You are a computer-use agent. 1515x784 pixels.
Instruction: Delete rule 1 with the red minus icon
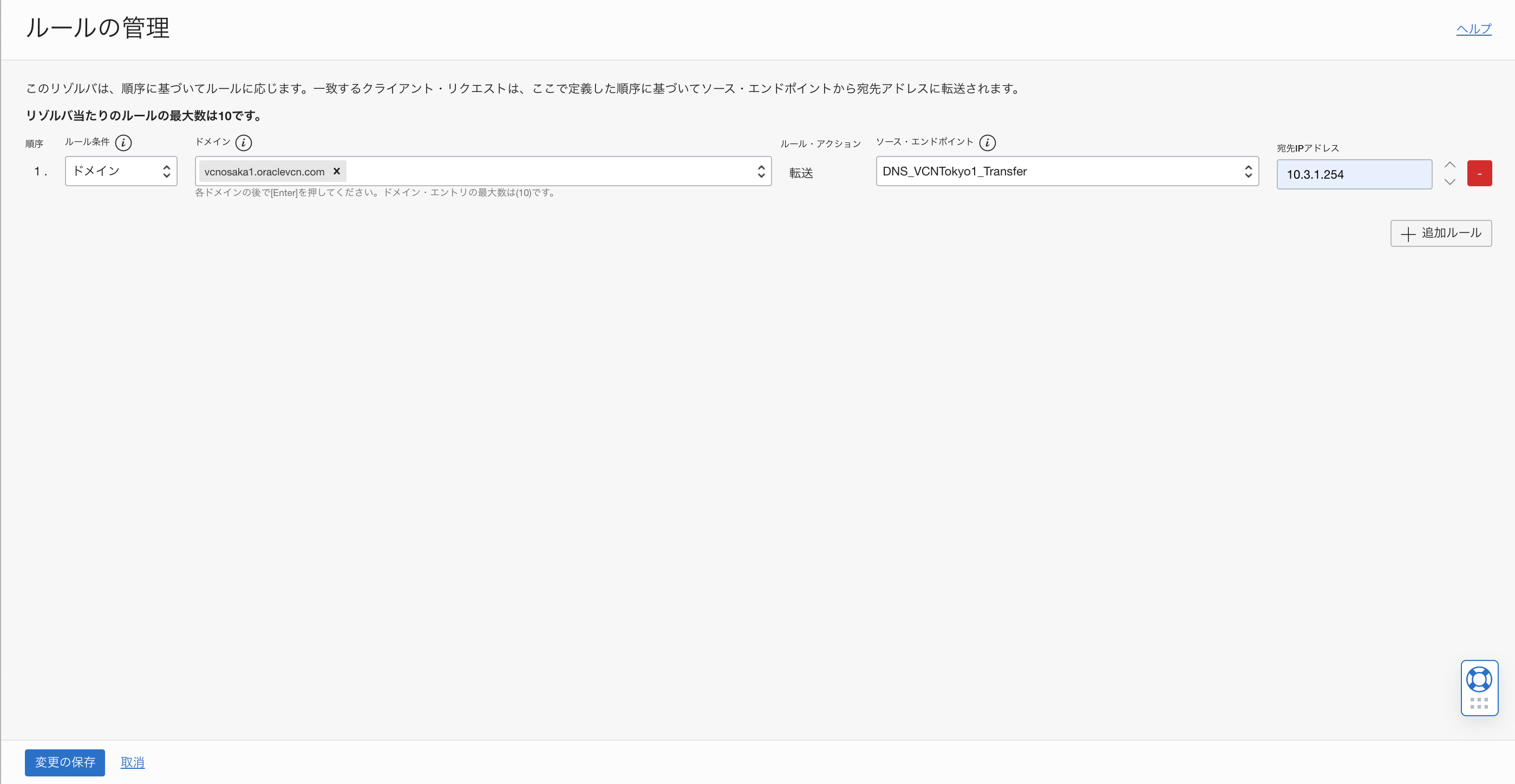pyautogui.click(x=1480, y=173)
